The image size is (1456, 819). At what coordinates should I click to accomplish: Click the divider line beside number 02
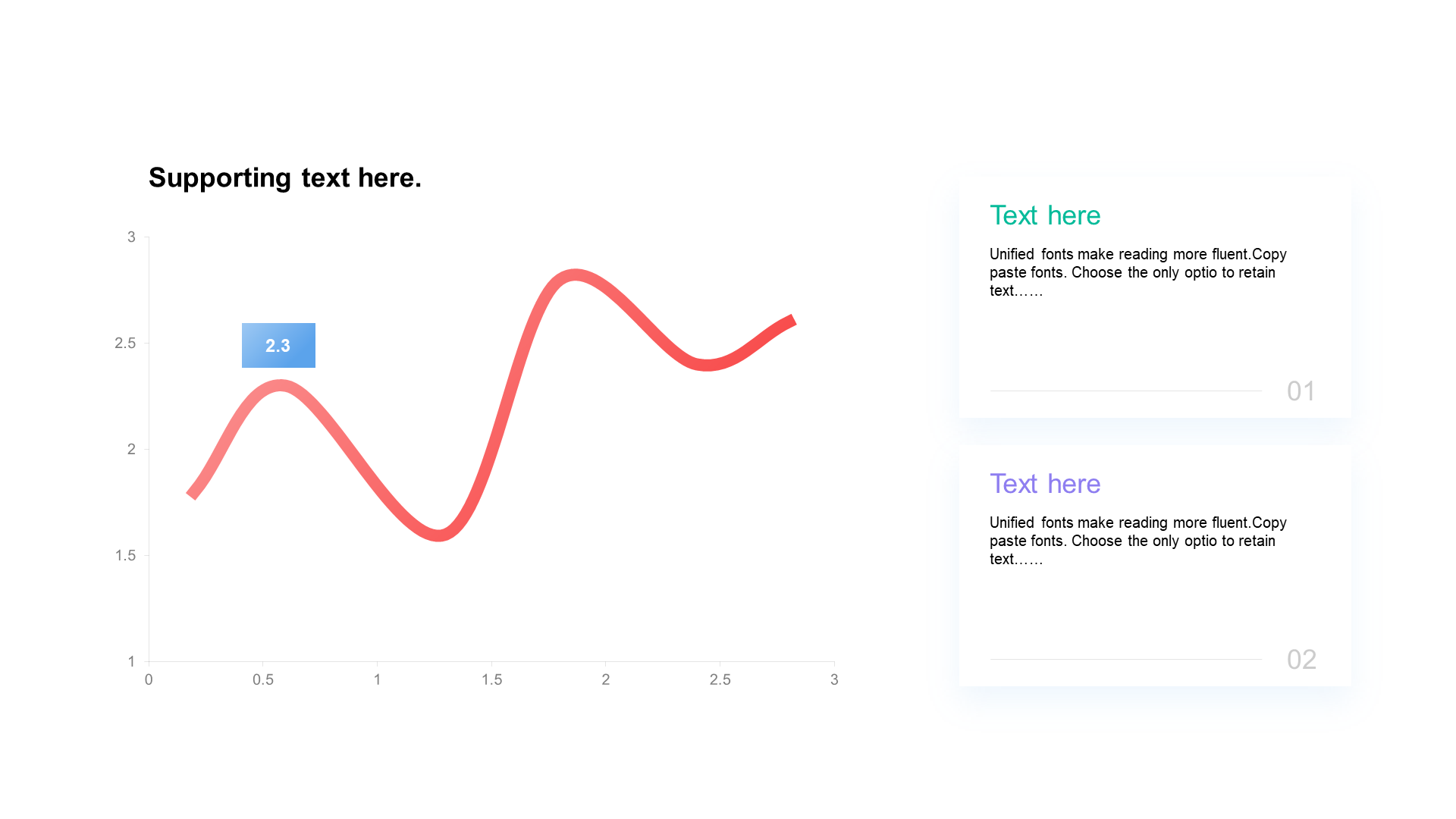tap(1125, 659)
